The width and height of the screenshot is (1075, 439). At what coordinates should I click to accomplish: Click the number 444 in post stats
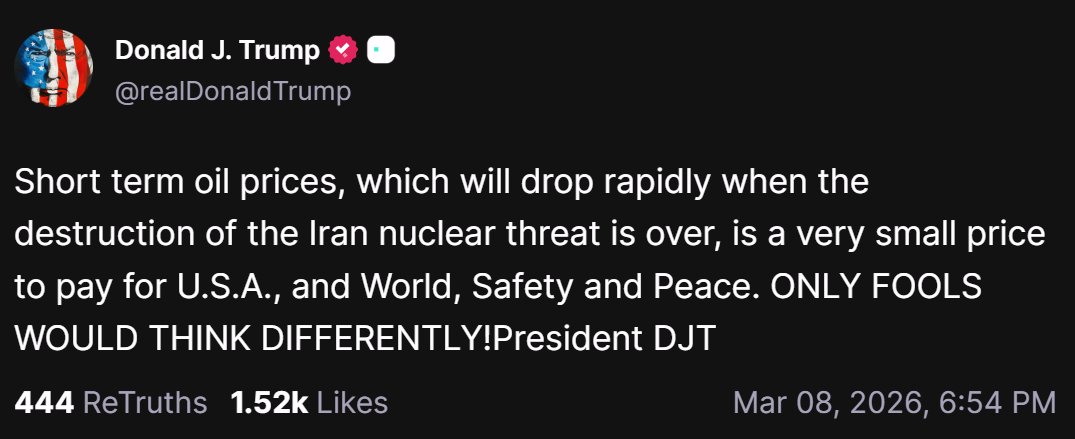[44, 403]
